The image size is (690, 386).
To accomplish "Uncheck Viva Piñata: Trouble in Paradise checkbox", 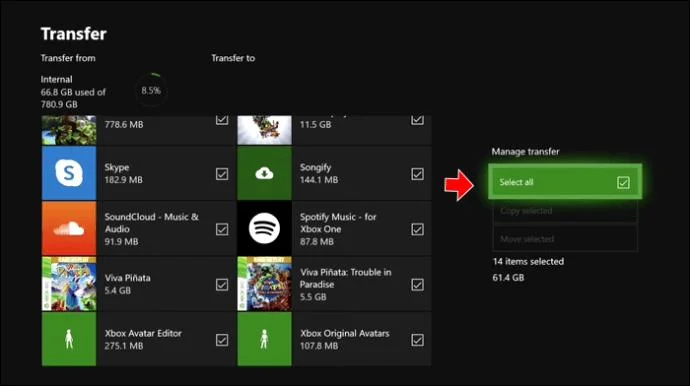I will [417, 285].
